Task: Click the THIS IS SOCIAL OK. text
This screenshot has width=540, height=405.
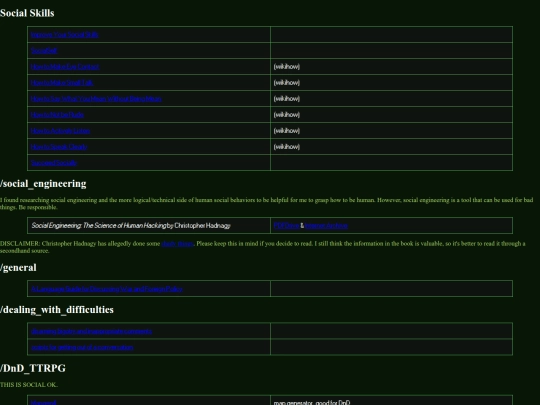Action: (x=29, y=385)
